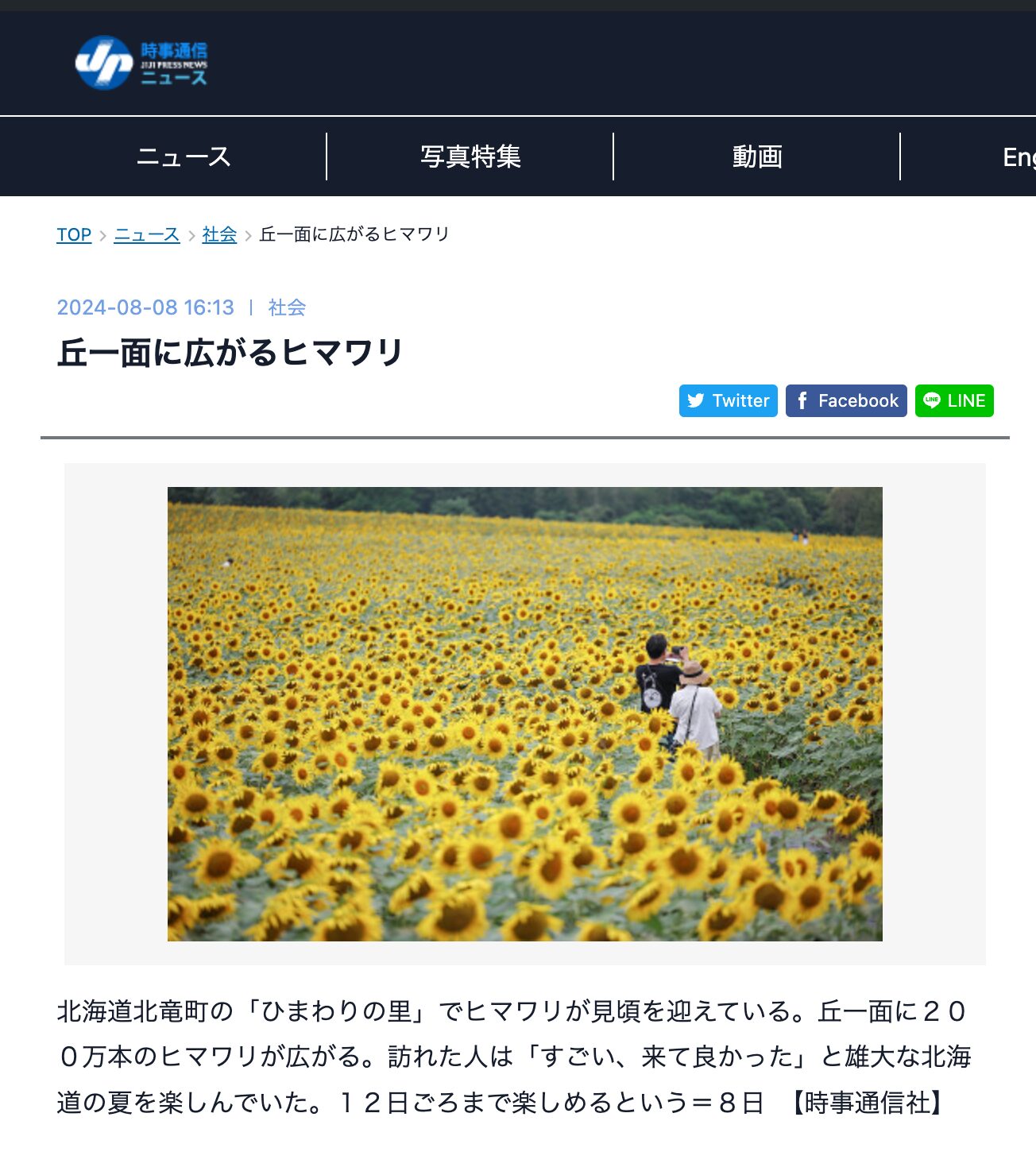Click the 時事通信 ニュース logo text
Viewport: 1036px width, 1171px height.
pos(174,64)
